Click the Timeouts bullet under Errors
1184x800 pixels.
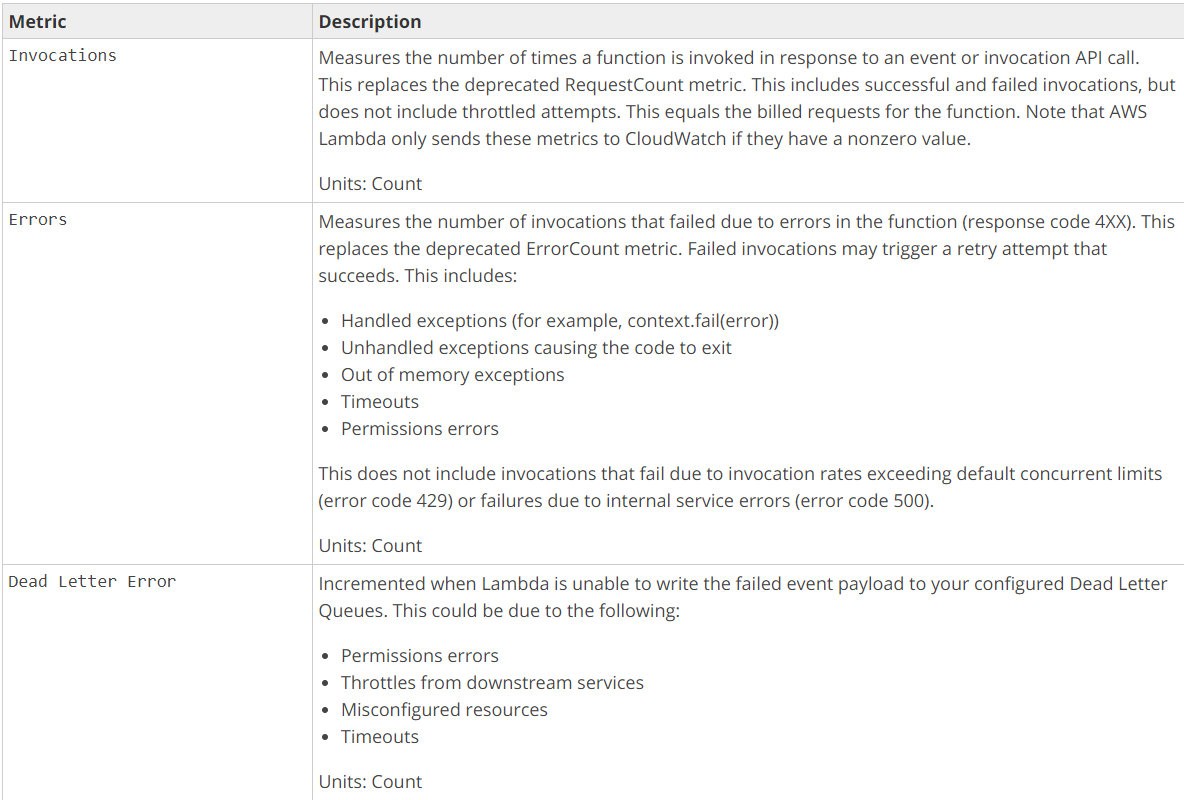point(380,402)
